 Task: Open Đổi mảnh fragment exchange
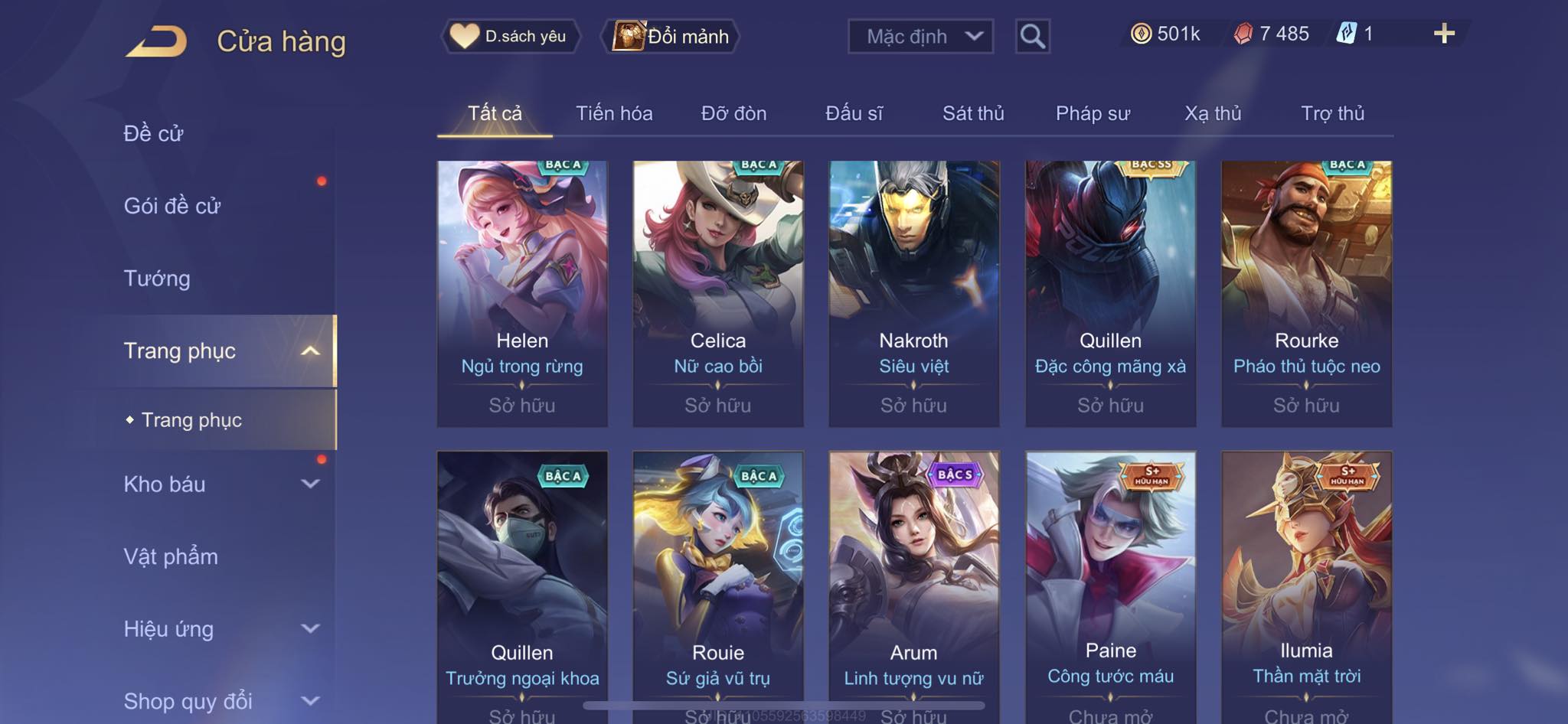coord(671,36)
